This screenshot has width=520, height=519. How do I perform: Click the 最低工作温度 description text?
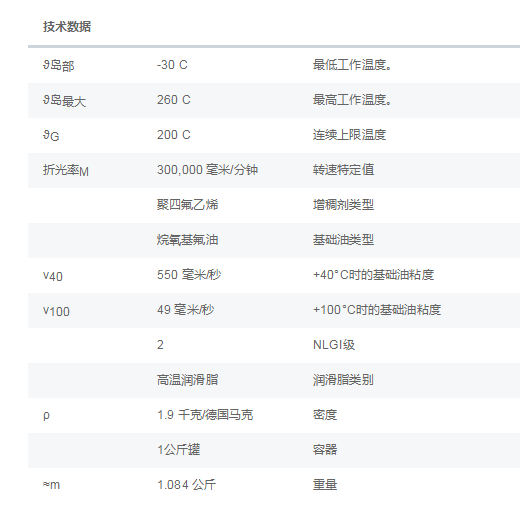(x=352, y=65)
